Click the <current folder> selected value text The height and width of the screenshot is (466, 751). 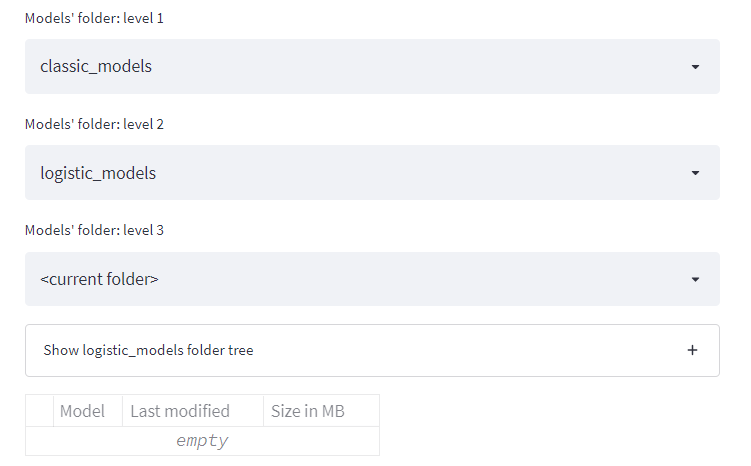pyautogui.click(x=99, y=279)
